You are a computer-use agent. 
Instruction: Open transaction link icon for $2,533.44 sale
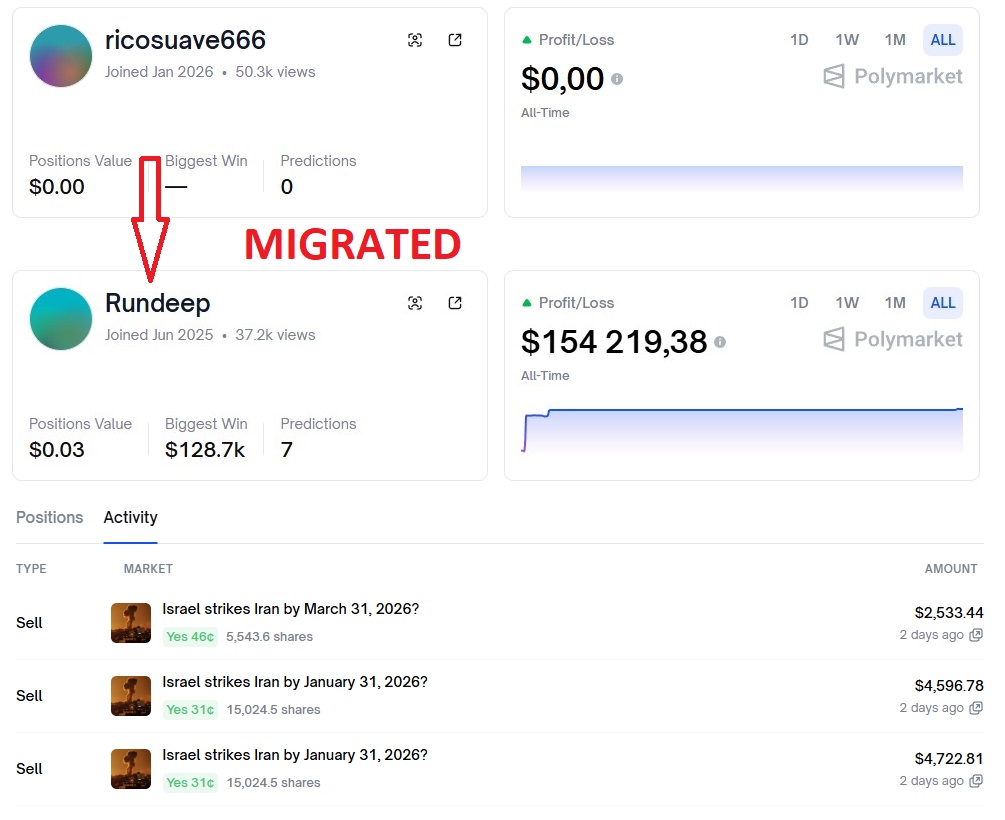pos(976,635)
